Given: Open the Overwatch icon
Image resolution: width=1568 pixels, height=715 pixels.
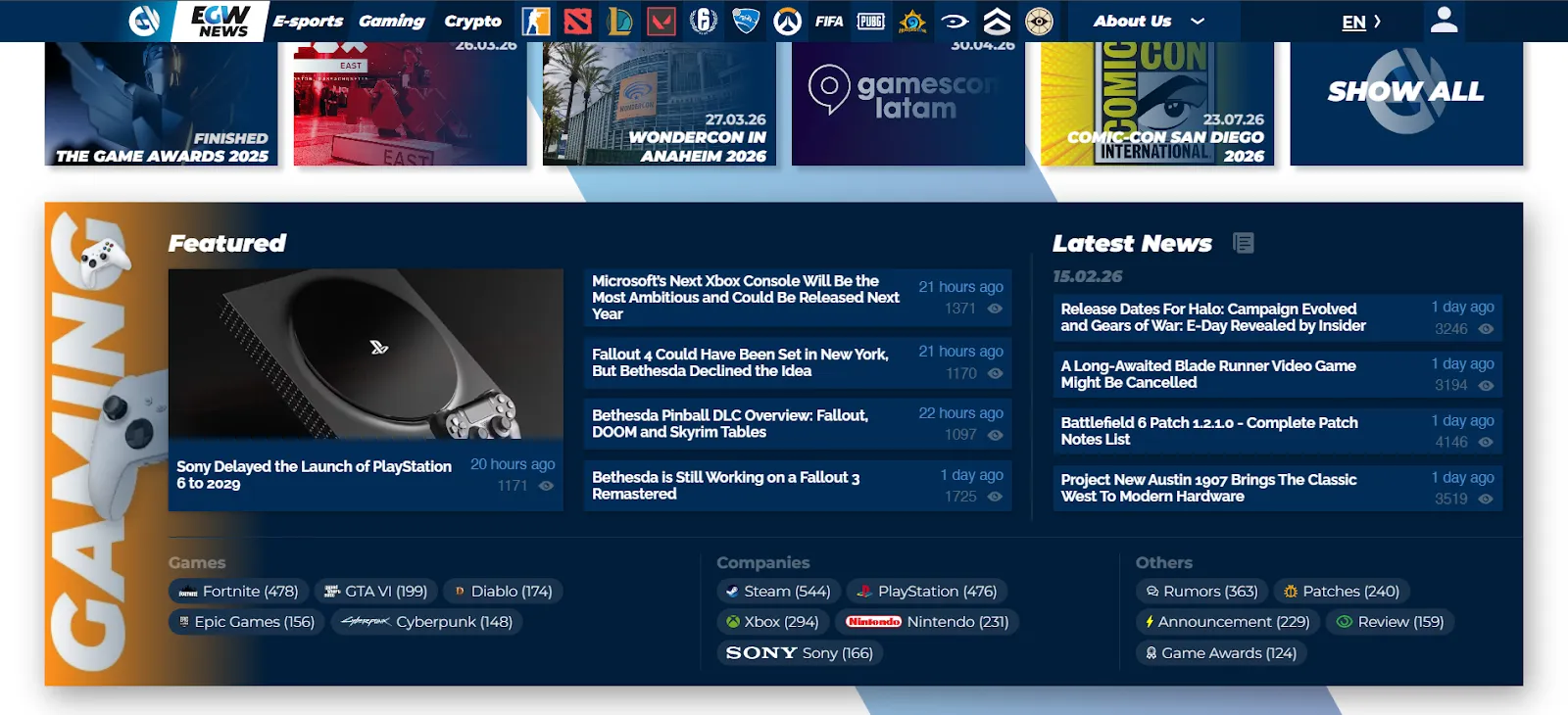Looking at the screenshot, I should [x=787, y=21].
